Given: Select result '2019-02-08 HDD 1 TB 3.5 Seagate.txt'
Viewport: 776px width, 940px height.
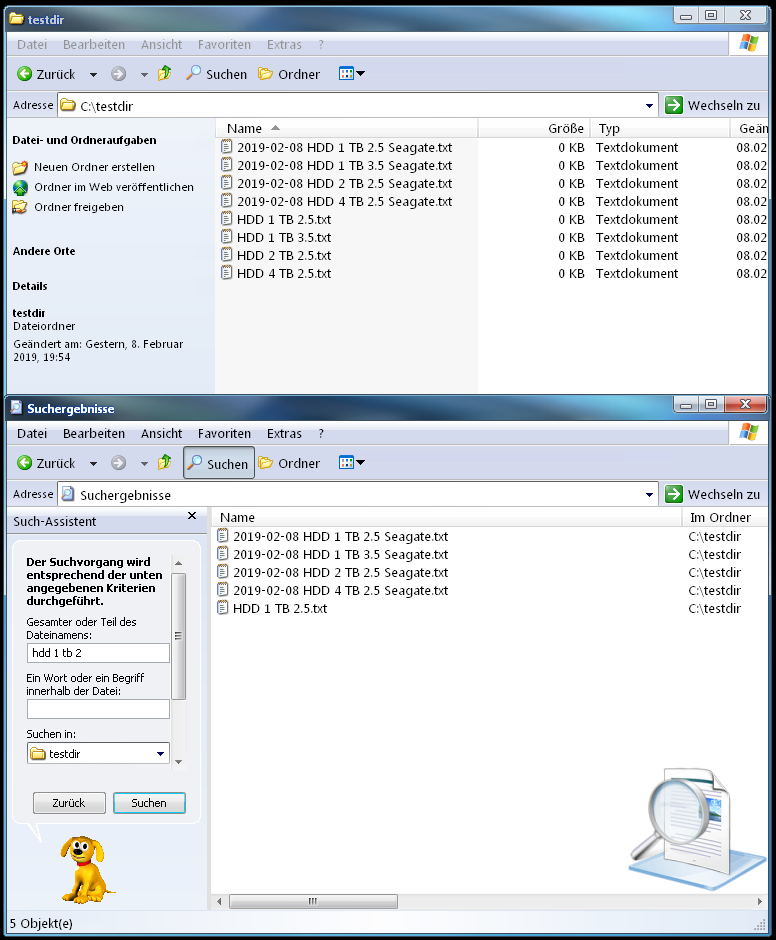Looking at the screenshot, I should (340, 555).
